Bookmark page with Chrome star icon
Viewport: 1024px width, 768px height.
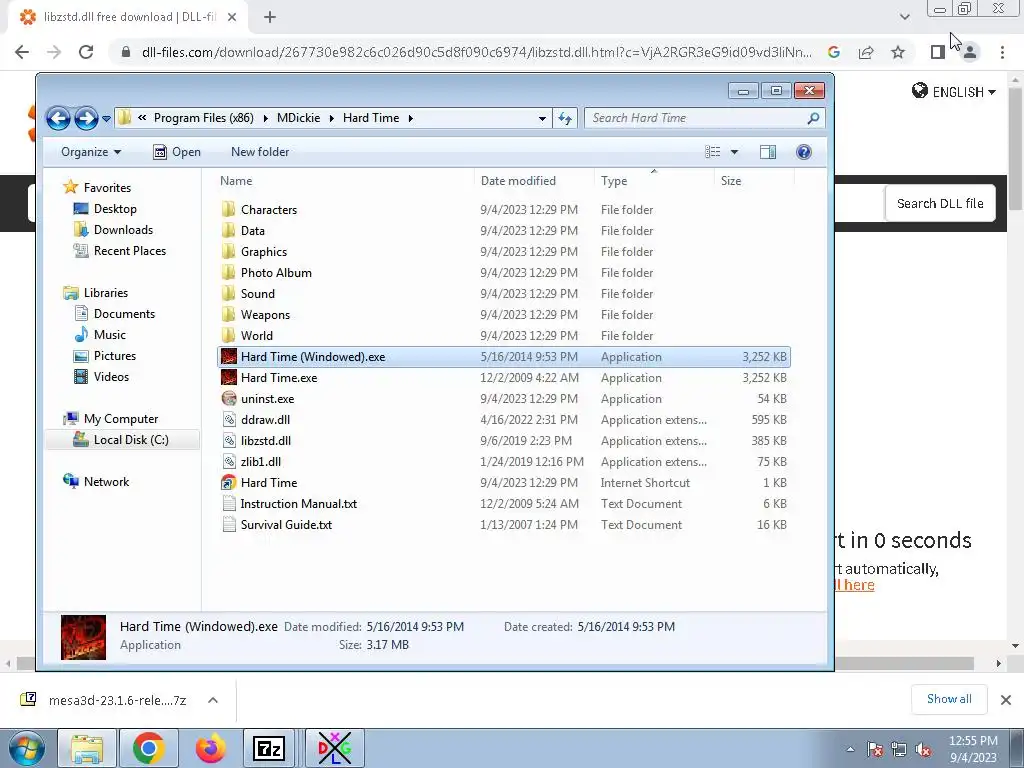pyautogui.click(x=898, y=52)
